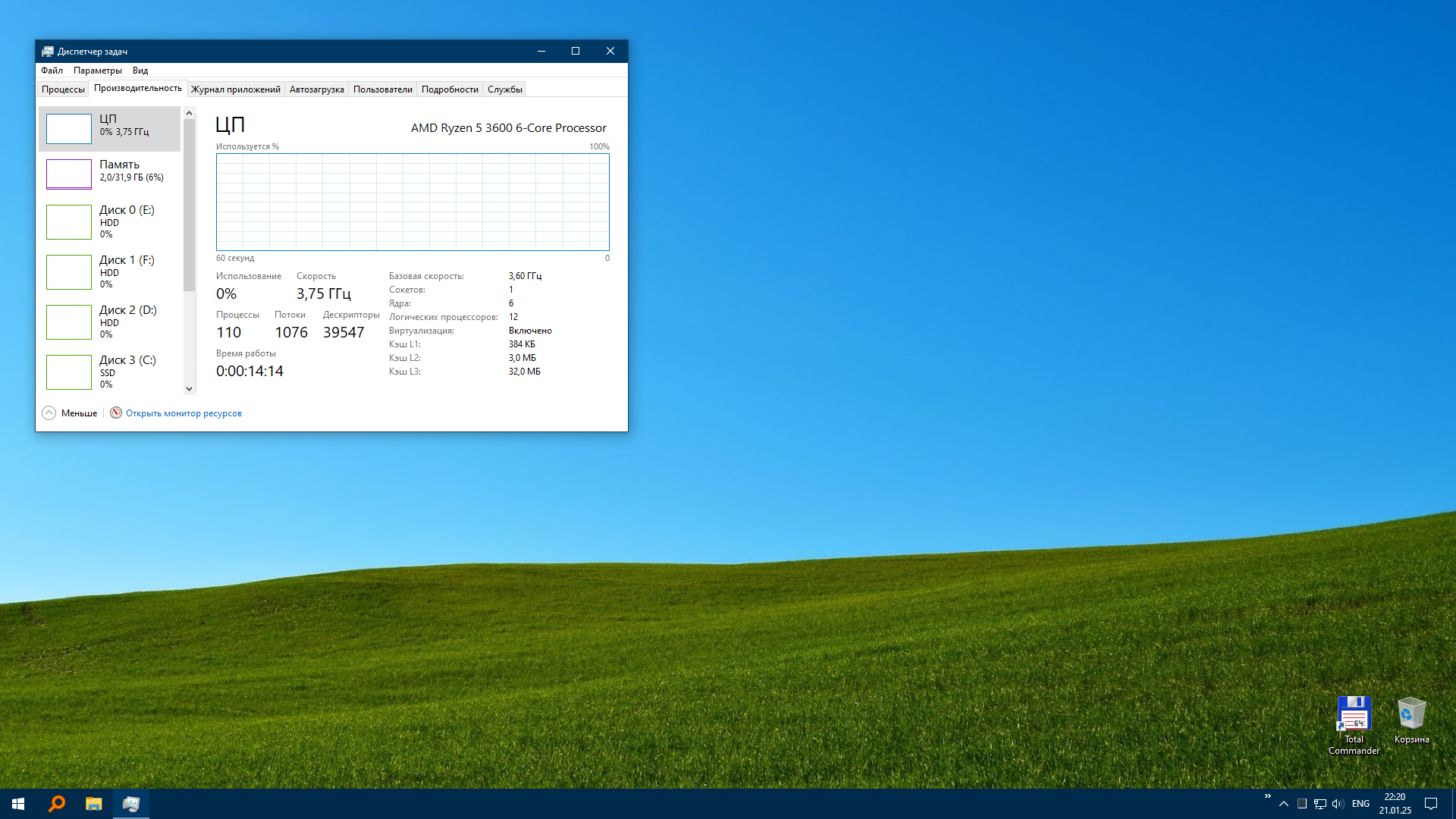Click the Меньше chevron circle icon
Viewport: 1456px width, 819px height.
pyautogui.click(x=49, y=413)
